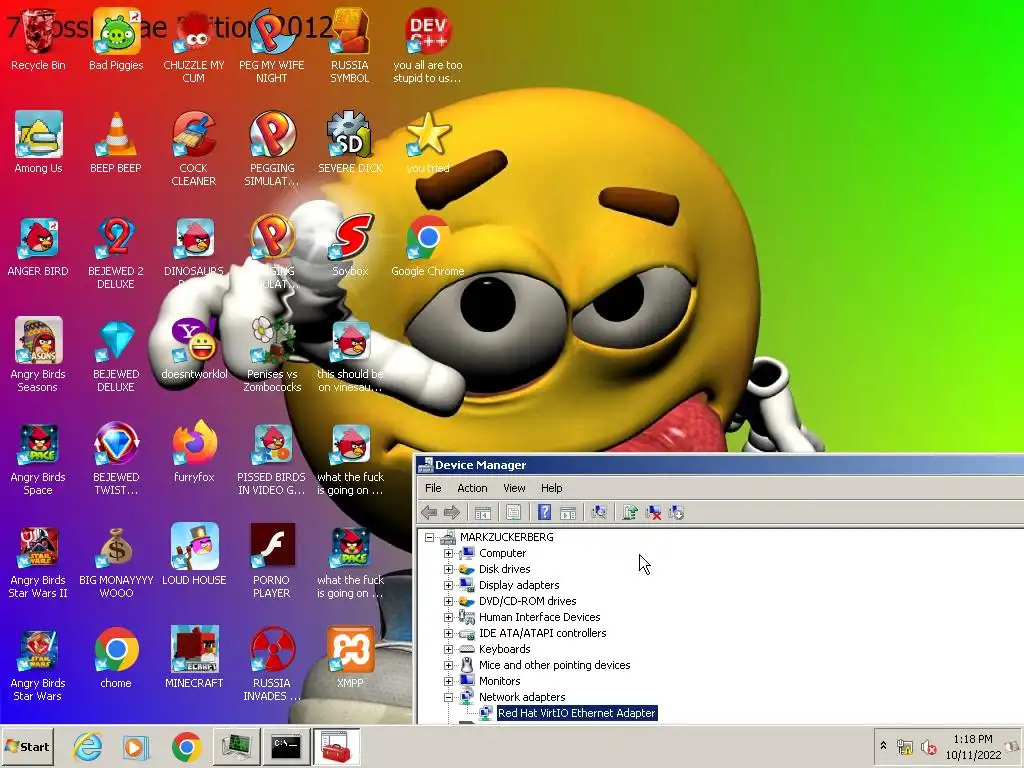Select the Recycle Bin desktop icon
1024x768 pixels.
39,40
